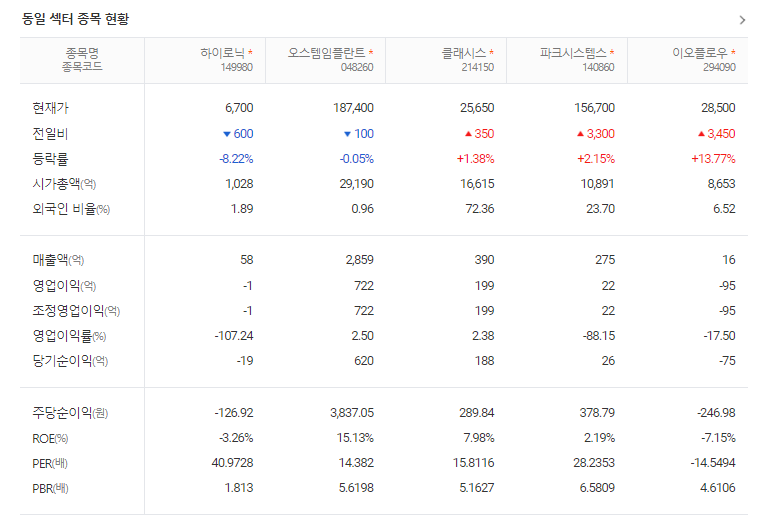The image size is (762, 517).
Task: Click sales value 2,859
Action: pos(360,260)
